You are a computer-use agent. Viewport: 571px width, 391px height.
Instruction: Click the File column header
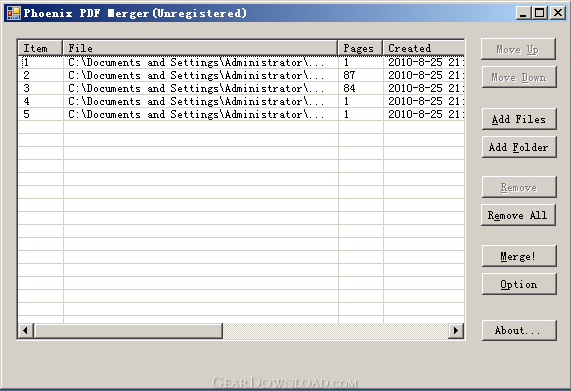coord(200,48)
